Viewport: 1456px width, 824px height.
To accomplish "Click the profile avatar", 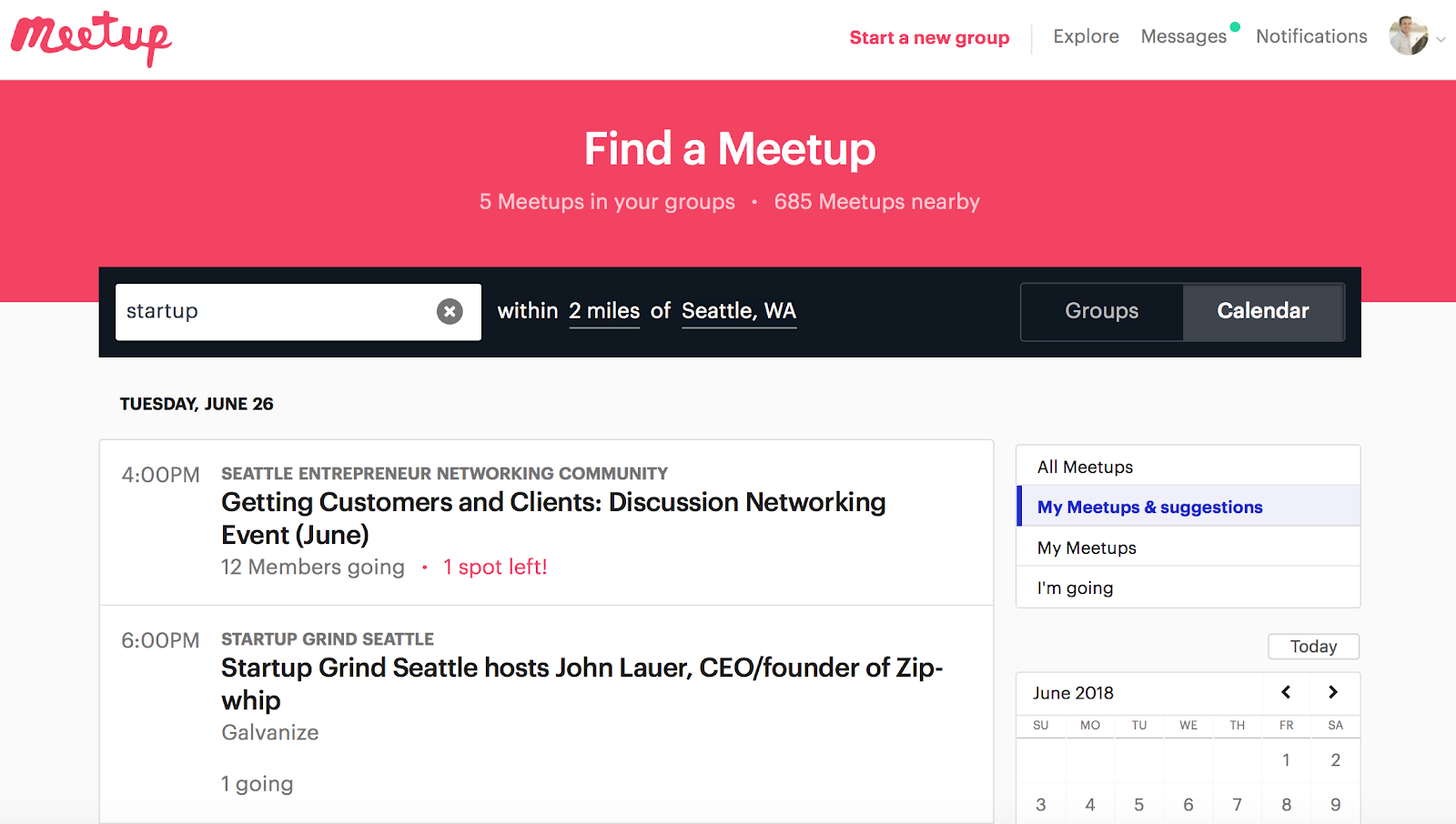I will pos(1409,38).
